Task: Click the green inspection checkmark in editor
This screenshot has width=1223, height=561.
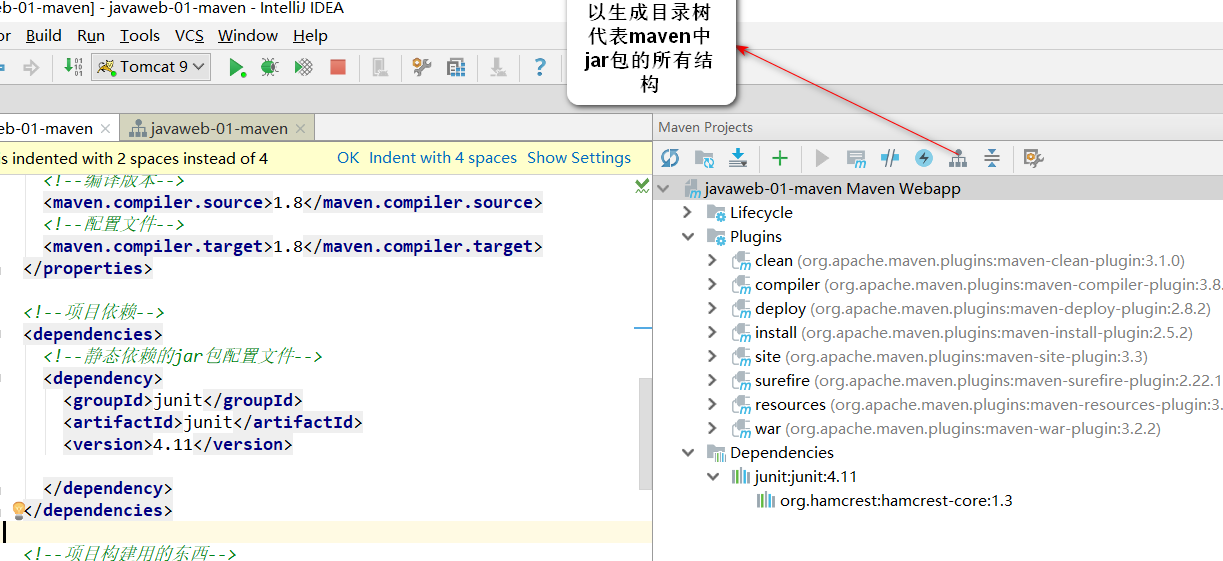Action: 642,186
